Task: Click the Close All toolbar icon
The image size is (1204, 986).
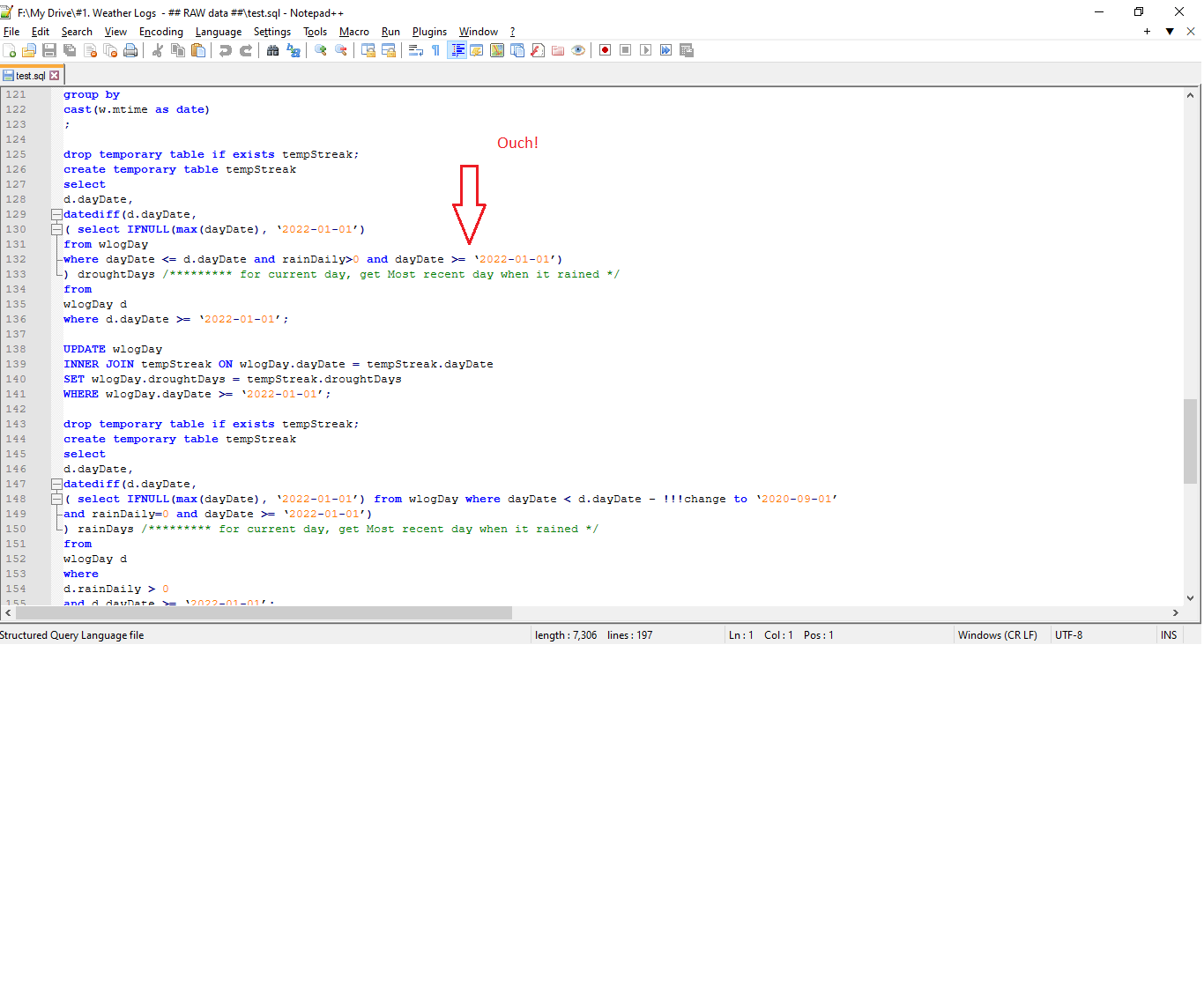Action: coord(110,50)
